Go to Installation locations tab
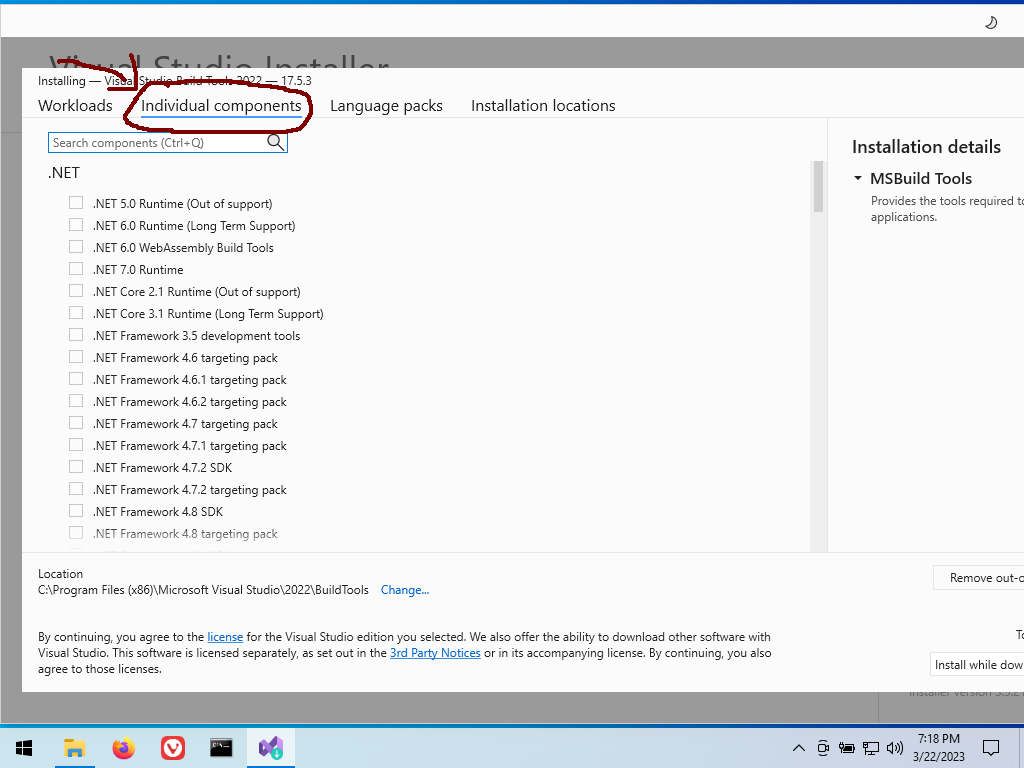This screenshot has width=1024, height=768. [543, 106]
